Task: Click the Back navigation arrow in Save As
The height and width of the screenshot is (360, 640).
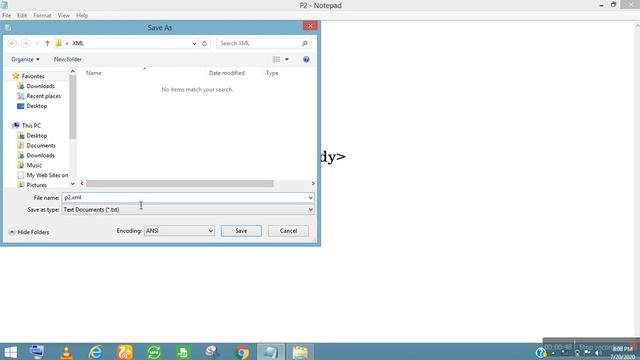Action: [12, 43]
